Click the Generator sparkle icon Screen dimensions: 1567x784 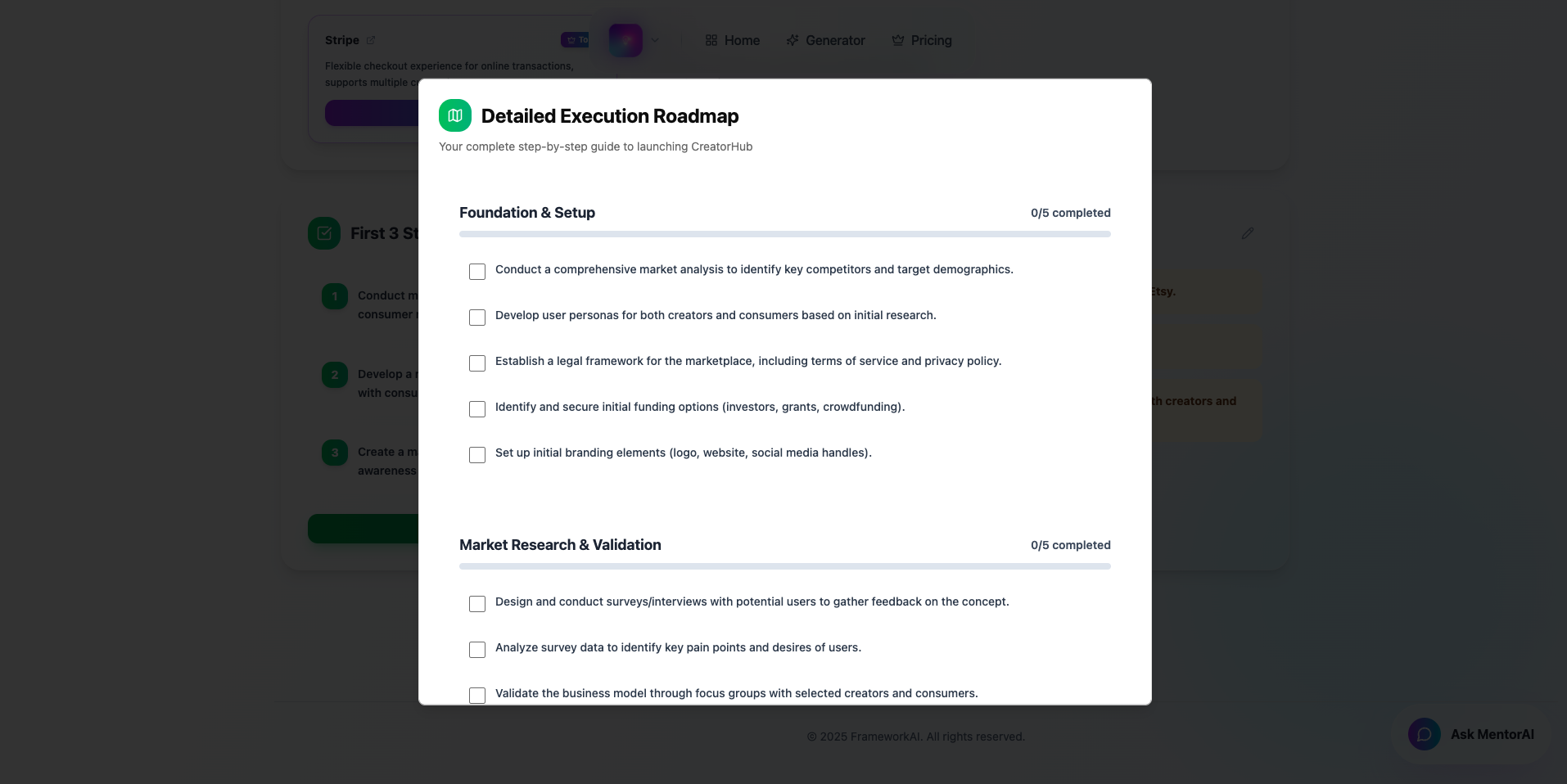coord(793,40)
